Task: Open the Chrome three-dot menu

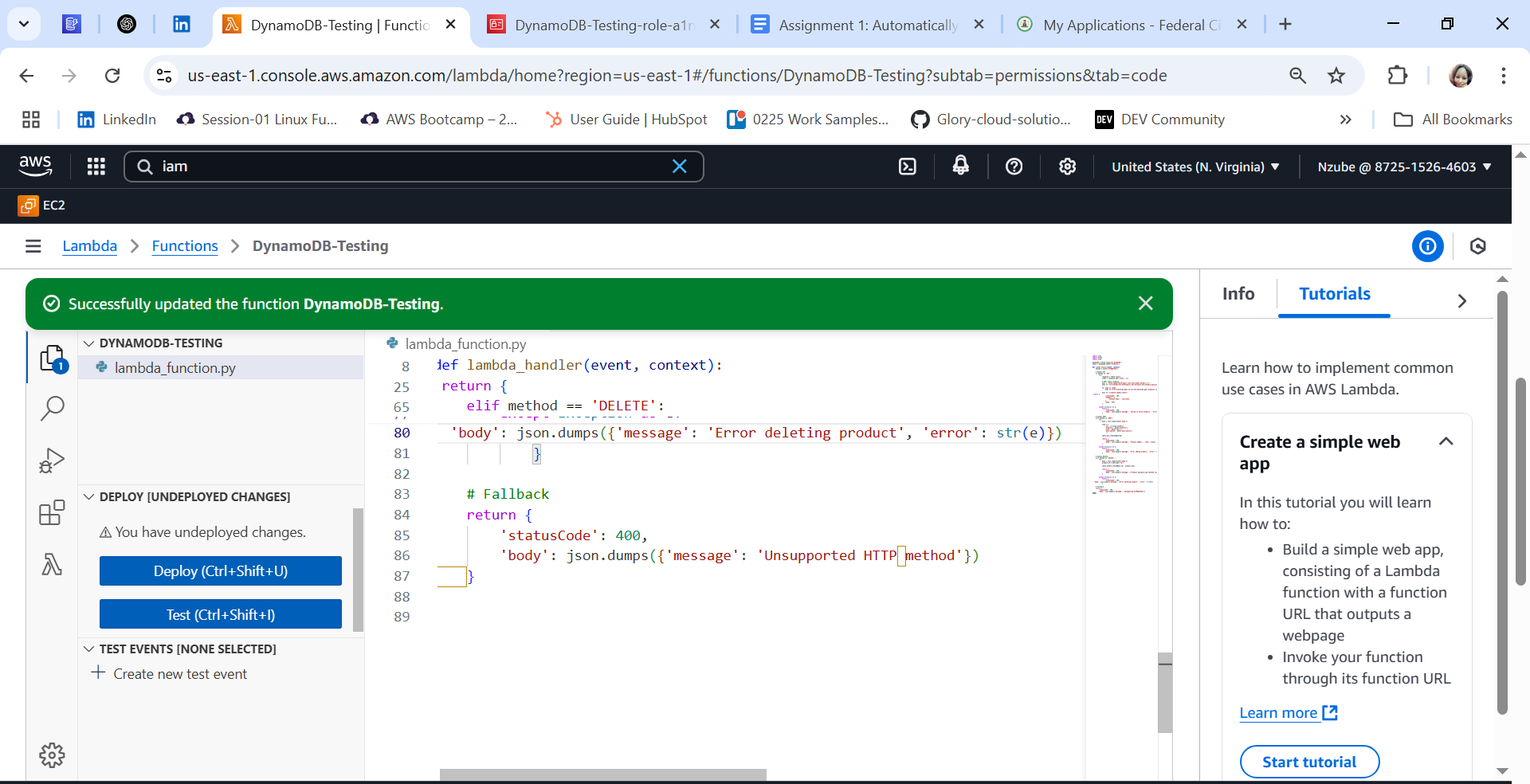Action: pos(1504,76)
